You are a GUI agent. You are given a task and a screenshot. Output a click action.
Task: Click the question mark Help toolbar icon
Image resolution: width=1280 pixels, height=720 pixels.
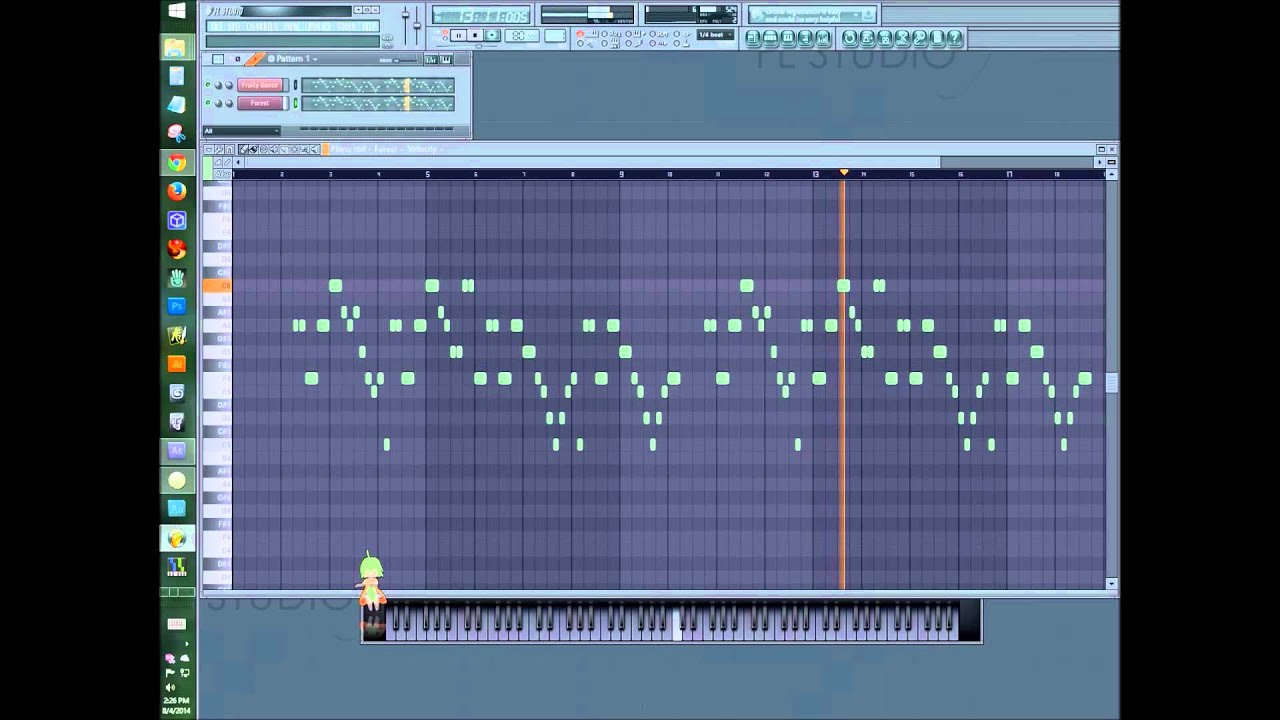[x=954, y=38]
